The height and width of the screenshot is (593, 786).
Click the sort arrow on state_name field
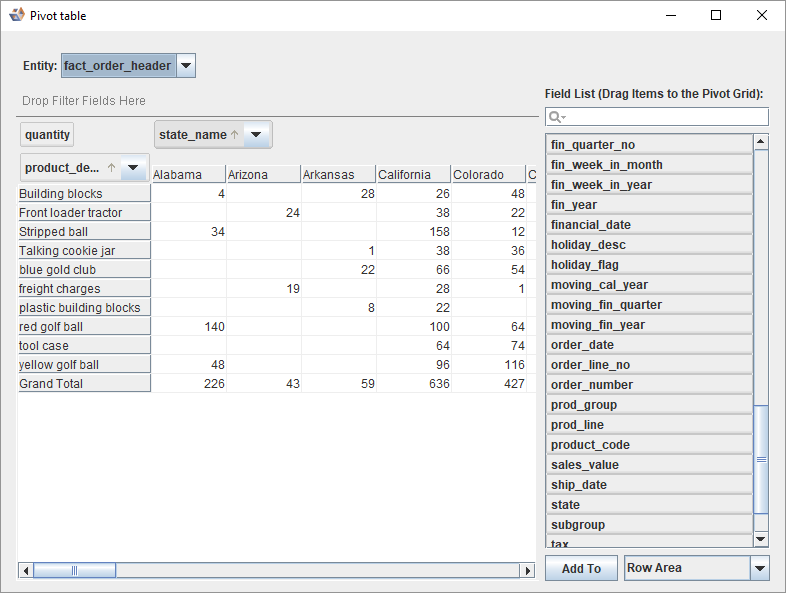(x=235, y=135)
